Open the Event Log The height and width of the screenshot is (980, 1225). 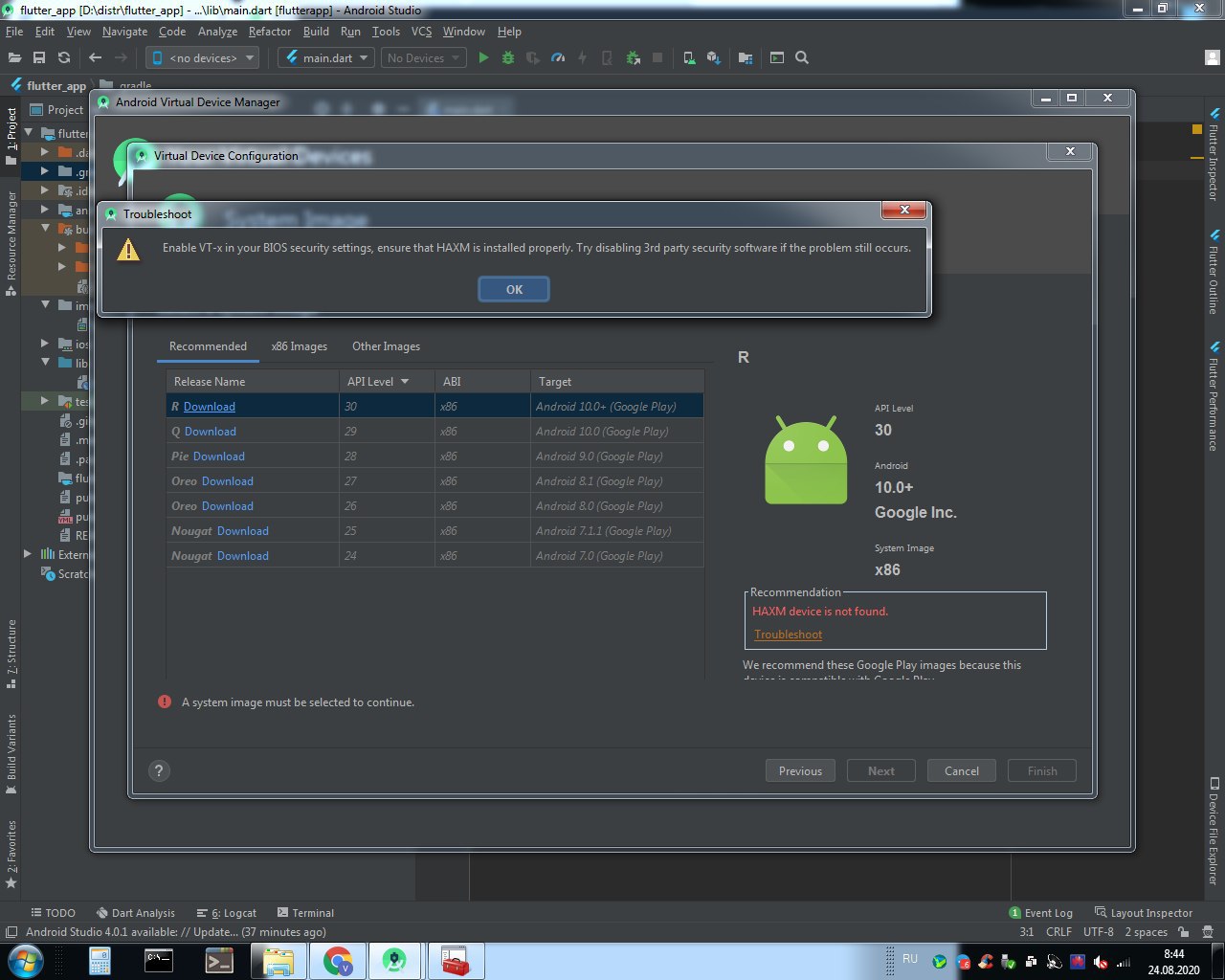(1041, 913)
